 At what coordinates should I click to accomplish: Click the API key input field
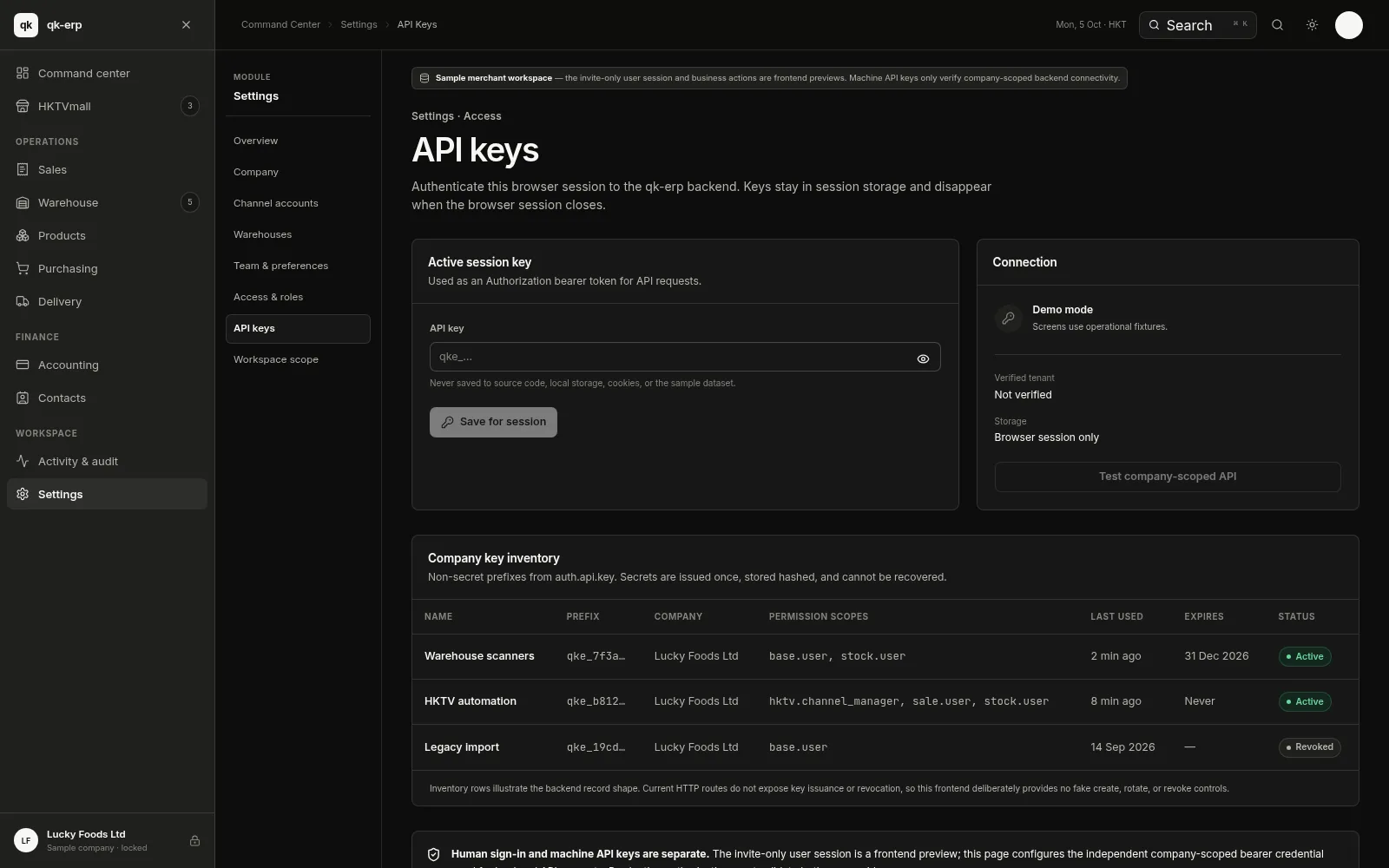(x=684, y=357)
